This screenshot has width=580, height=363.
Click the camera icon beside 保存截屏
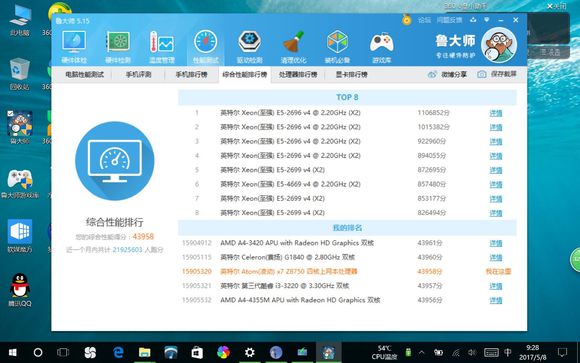(x=482, y=74)
